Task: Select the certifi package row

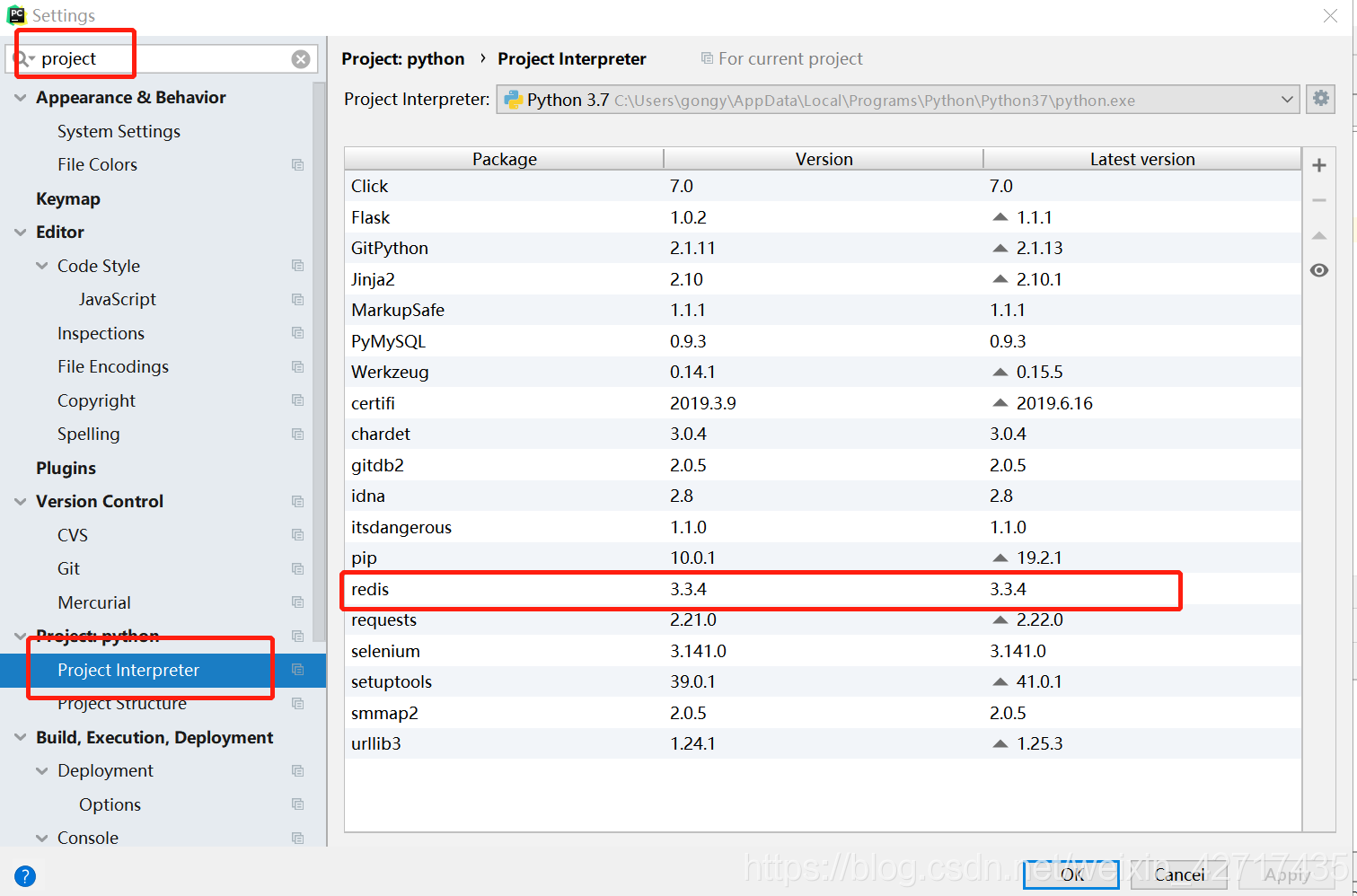Action: pyautogui.click(x=823, y=403)
